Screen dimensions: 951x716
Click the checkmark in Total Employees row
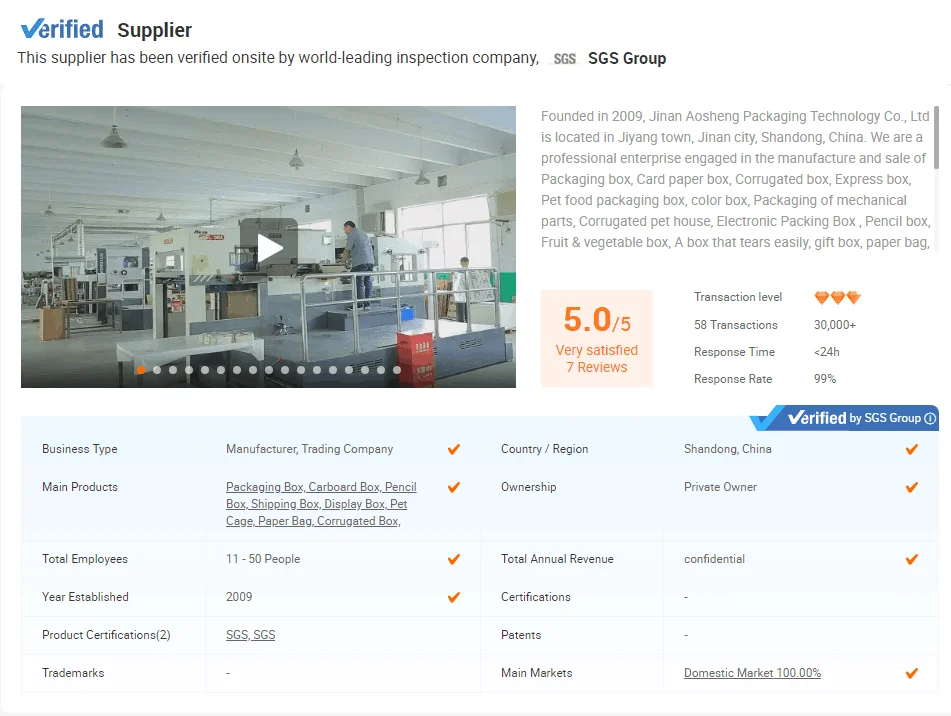[454, 559]
